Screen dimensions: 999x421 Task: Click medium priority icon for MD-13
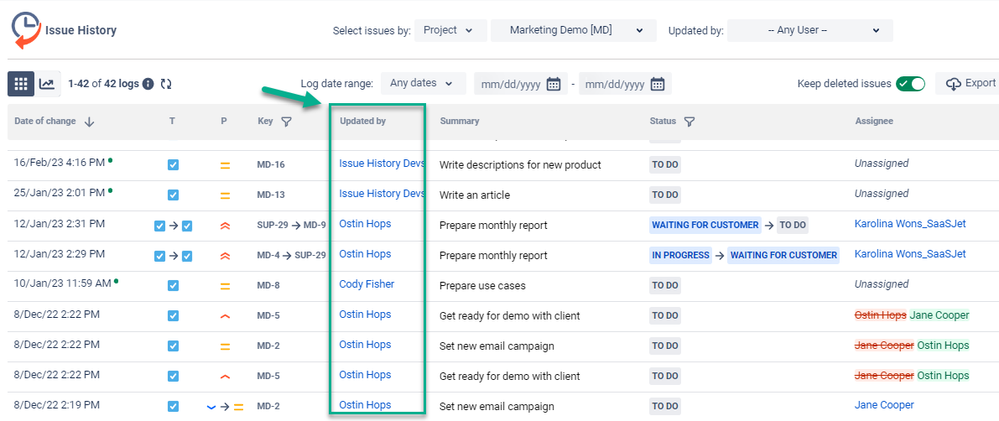(225, 196)
